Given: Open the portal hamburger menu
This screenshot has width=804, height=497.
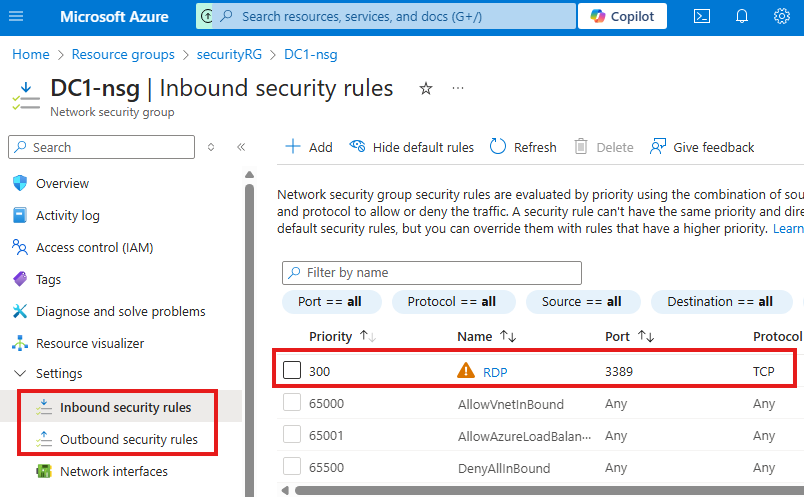Looking at the screenshot, I should [16, 16].
